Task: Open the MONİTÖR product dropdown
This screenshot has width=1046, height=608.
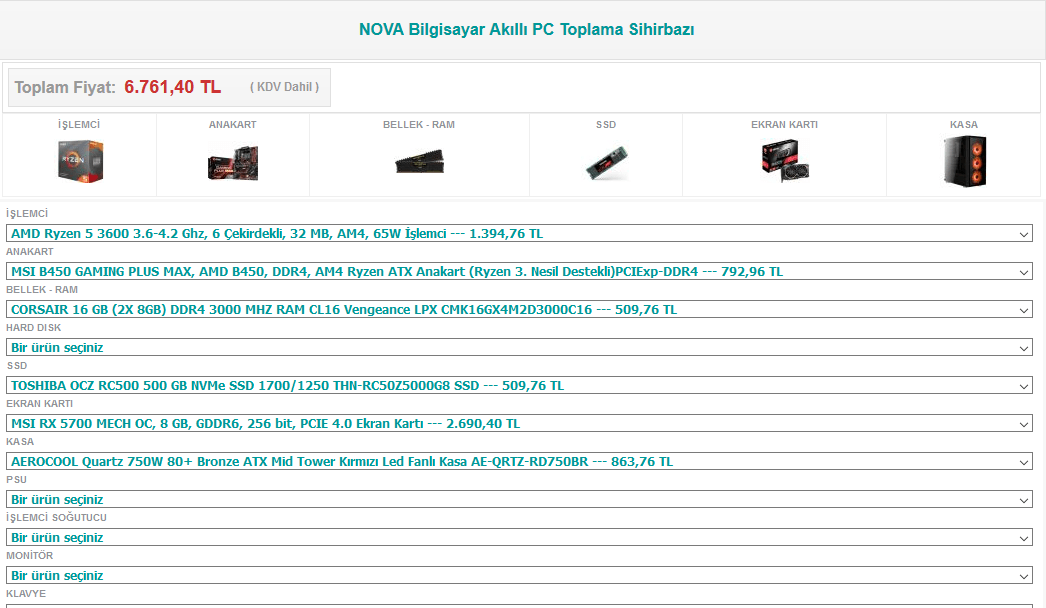Action: (x=519, y=576)
